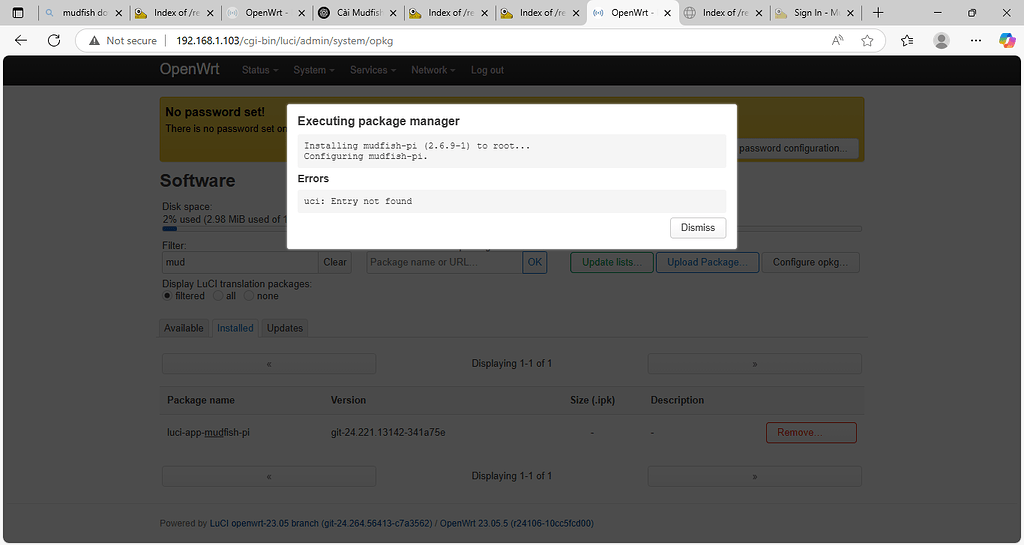Open browser Settings and more ellipsis
The image size is (1024, 545).
coord(974,41)
